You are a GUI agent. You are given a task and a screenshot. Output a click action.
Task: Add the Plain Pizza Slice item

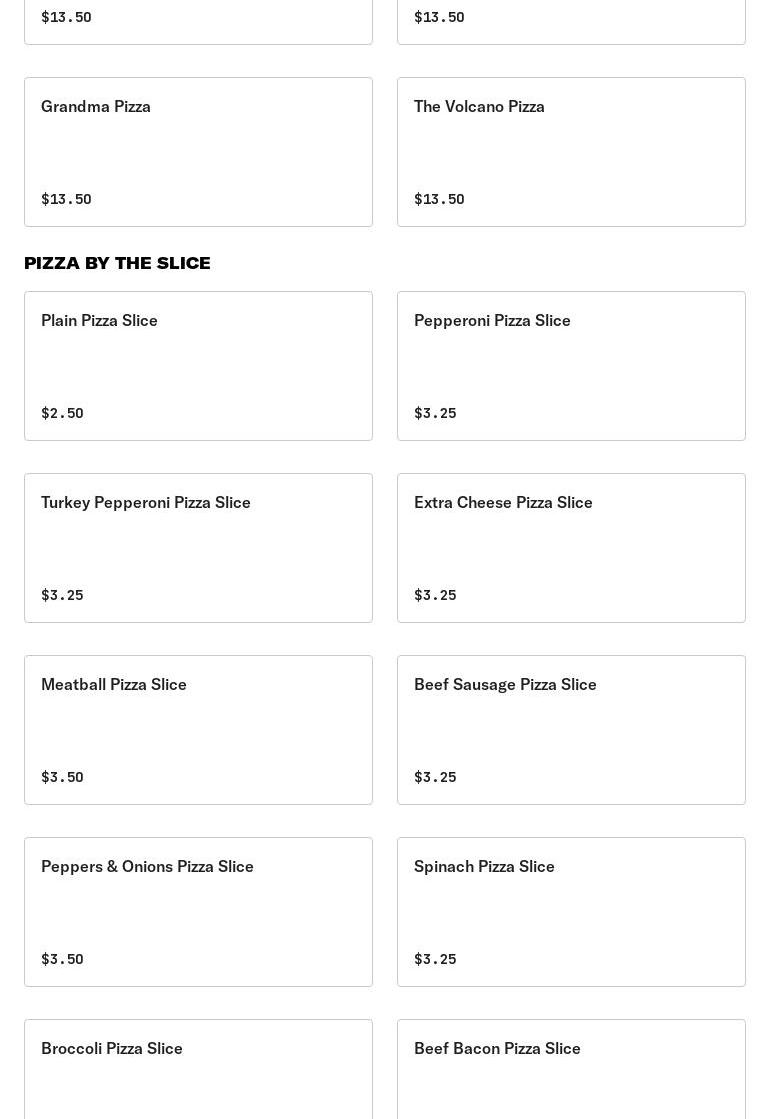[x=198, y=365]
